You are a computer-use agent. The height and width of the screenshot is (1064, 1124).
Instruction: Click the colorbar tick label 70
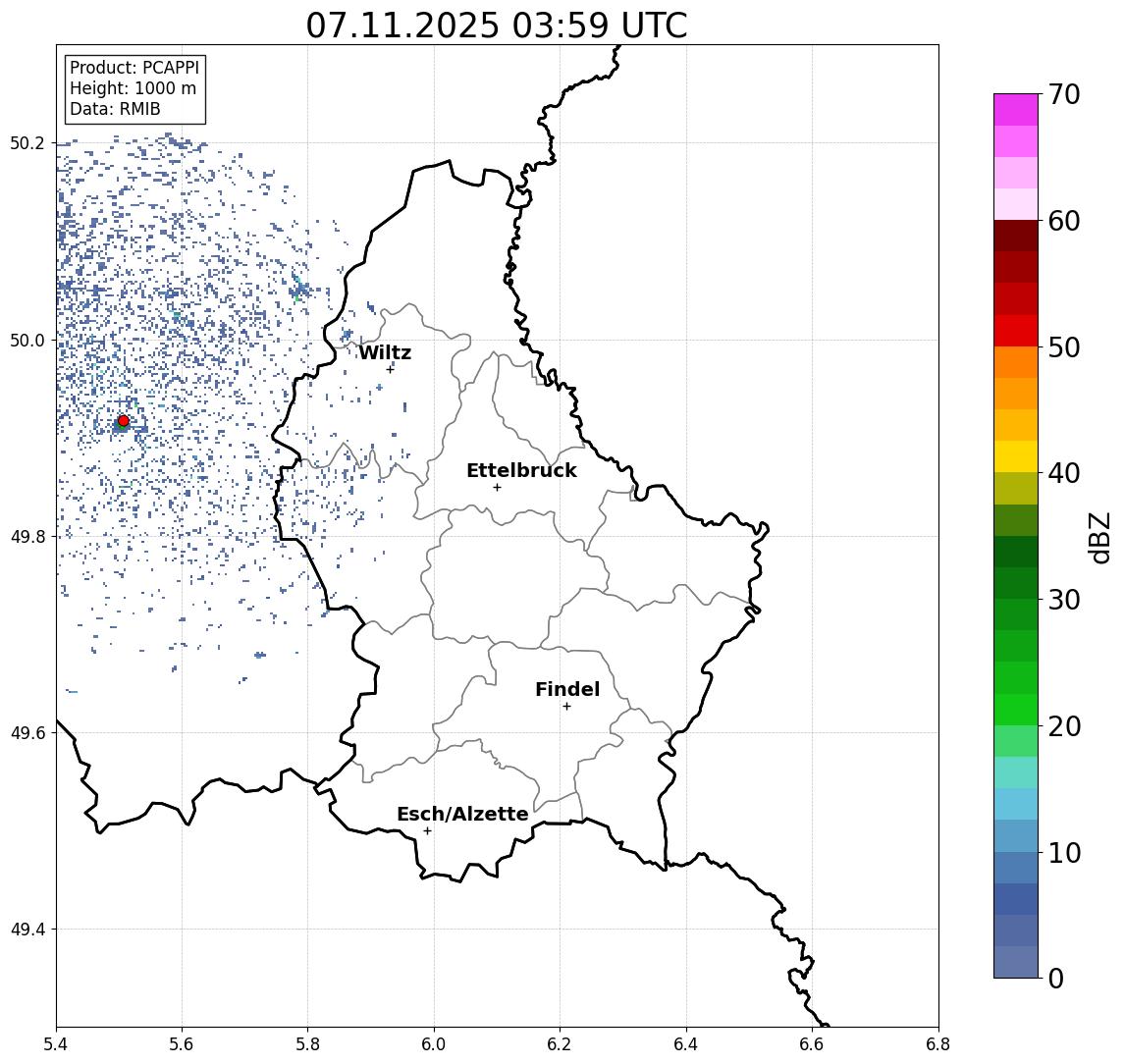(1064, 94)
